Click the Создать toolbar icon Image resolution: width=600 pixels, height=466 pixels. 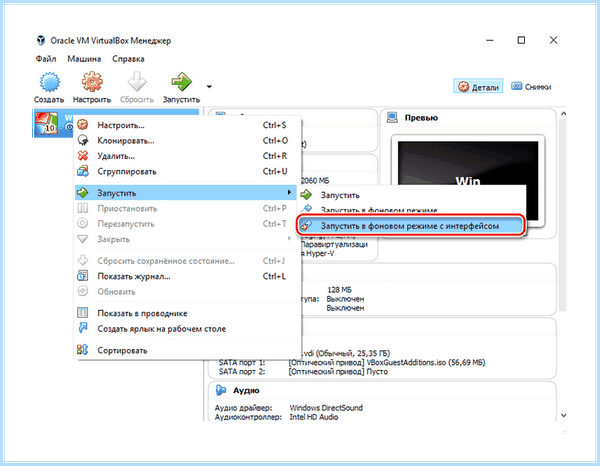point(49,82)
